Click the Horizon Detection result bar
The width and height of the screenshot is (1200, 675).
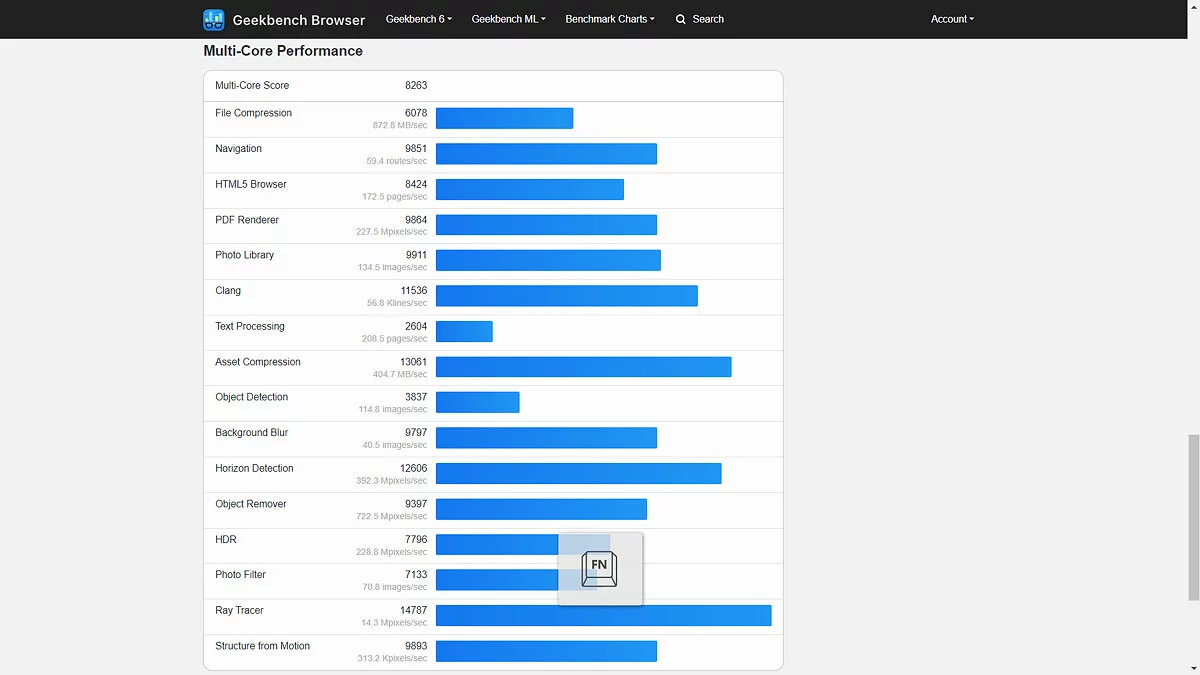tap(578, 473)
